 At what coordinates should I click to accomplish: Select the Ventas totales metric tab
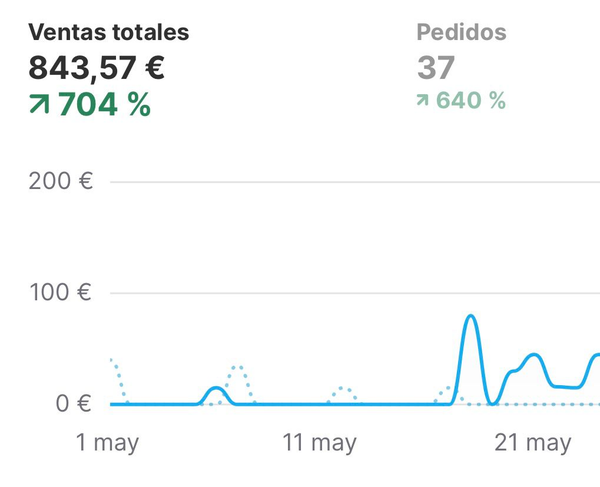pyautogui.click(x=108, y=32)
